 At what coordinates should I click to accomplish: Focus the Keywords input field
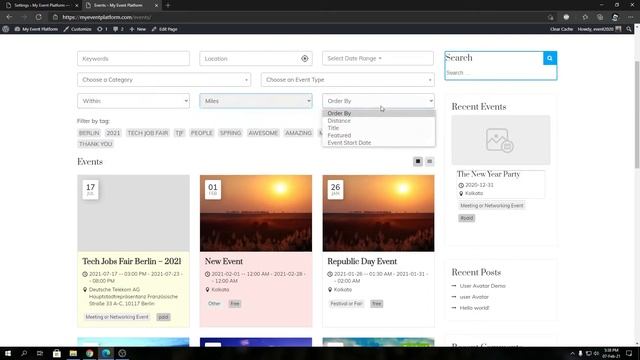pos(133,58)
